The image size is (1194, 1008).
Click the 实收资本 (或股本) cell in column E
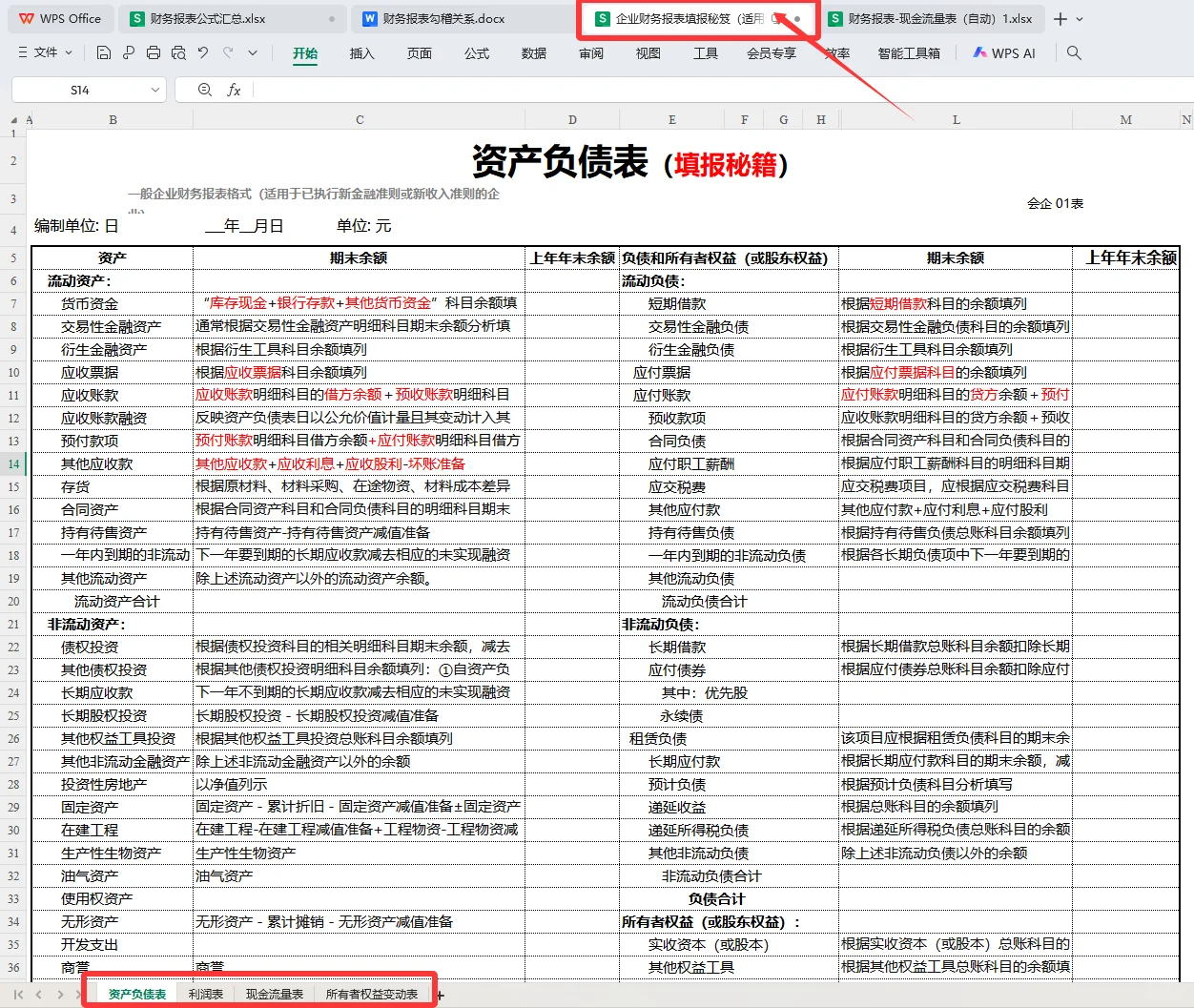729,944
